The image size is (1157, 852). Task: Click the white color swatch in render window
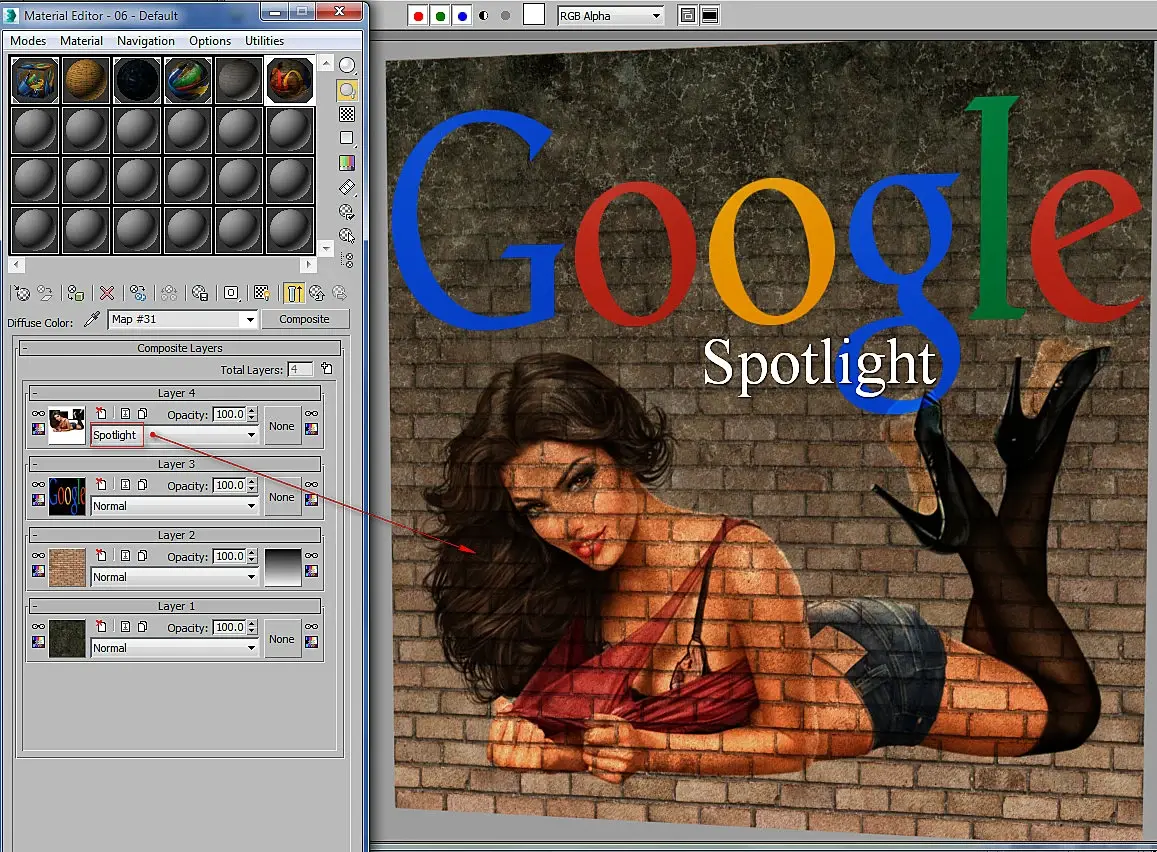pyautogui.click(x=534, y=15)
